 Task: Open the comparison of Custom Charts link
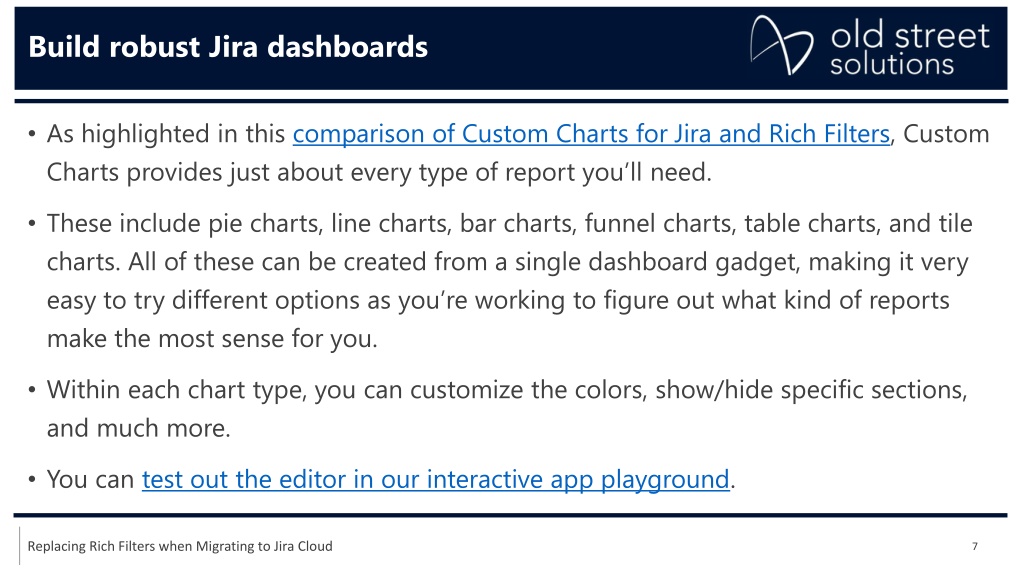[x=591, y=134]
